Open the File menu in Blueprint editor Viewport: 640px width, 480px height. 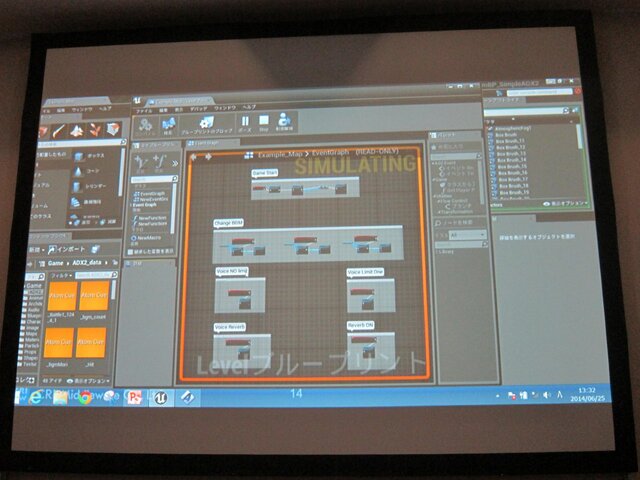coord(144,111)
